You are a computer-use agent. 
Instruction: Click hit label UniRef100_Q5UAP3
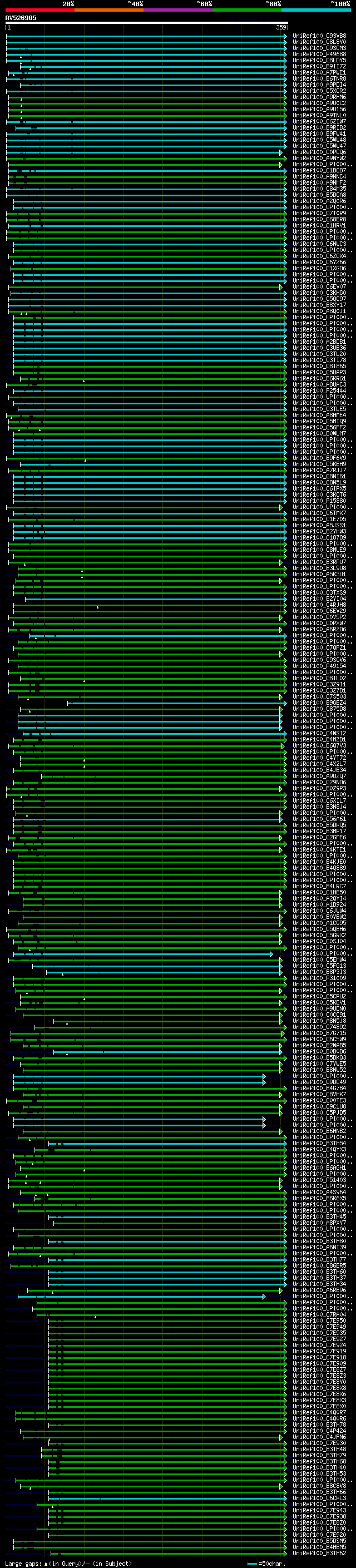tap(319, 373)
